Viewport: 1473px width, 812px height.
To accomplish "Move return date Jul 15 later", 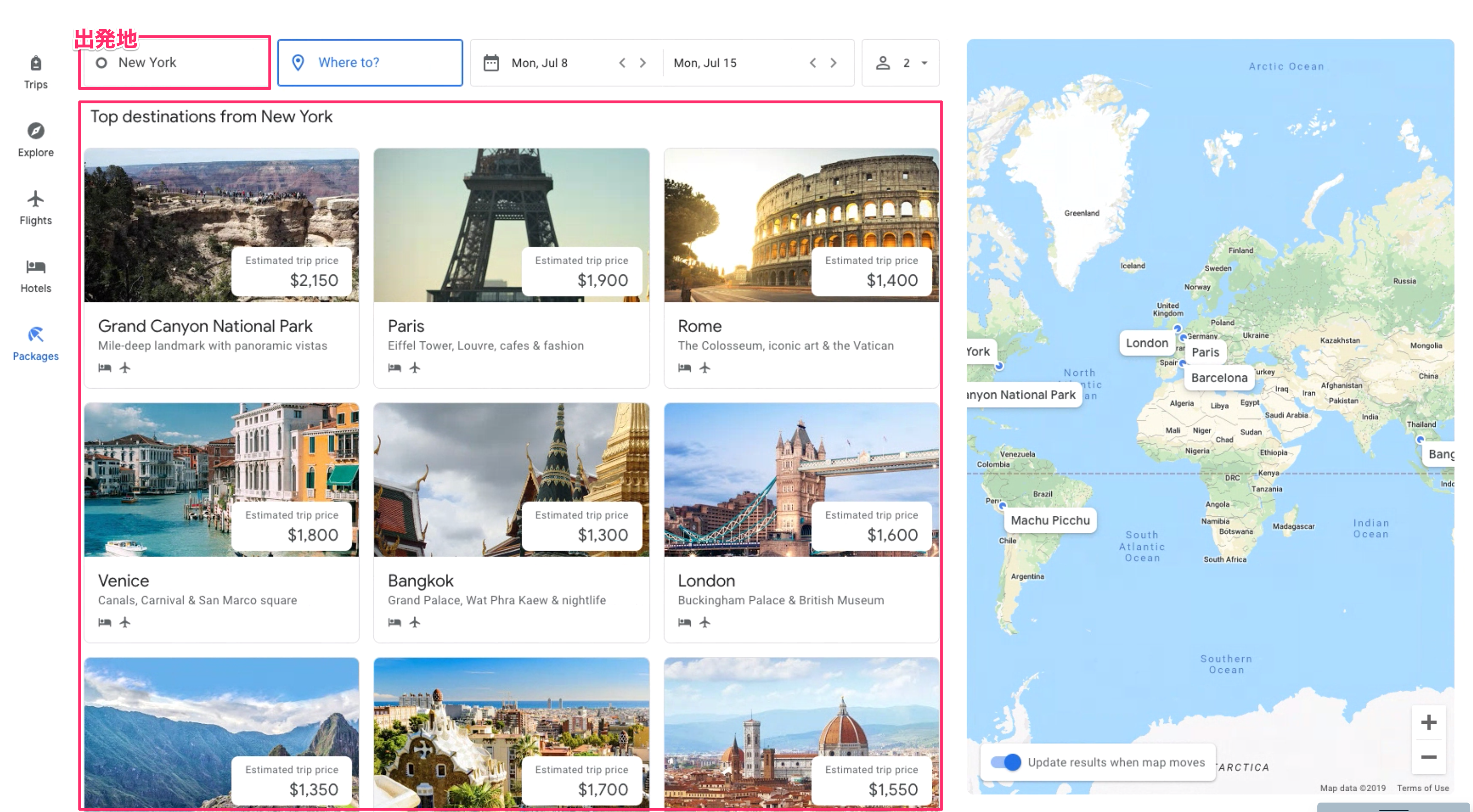I will point(833,63).
